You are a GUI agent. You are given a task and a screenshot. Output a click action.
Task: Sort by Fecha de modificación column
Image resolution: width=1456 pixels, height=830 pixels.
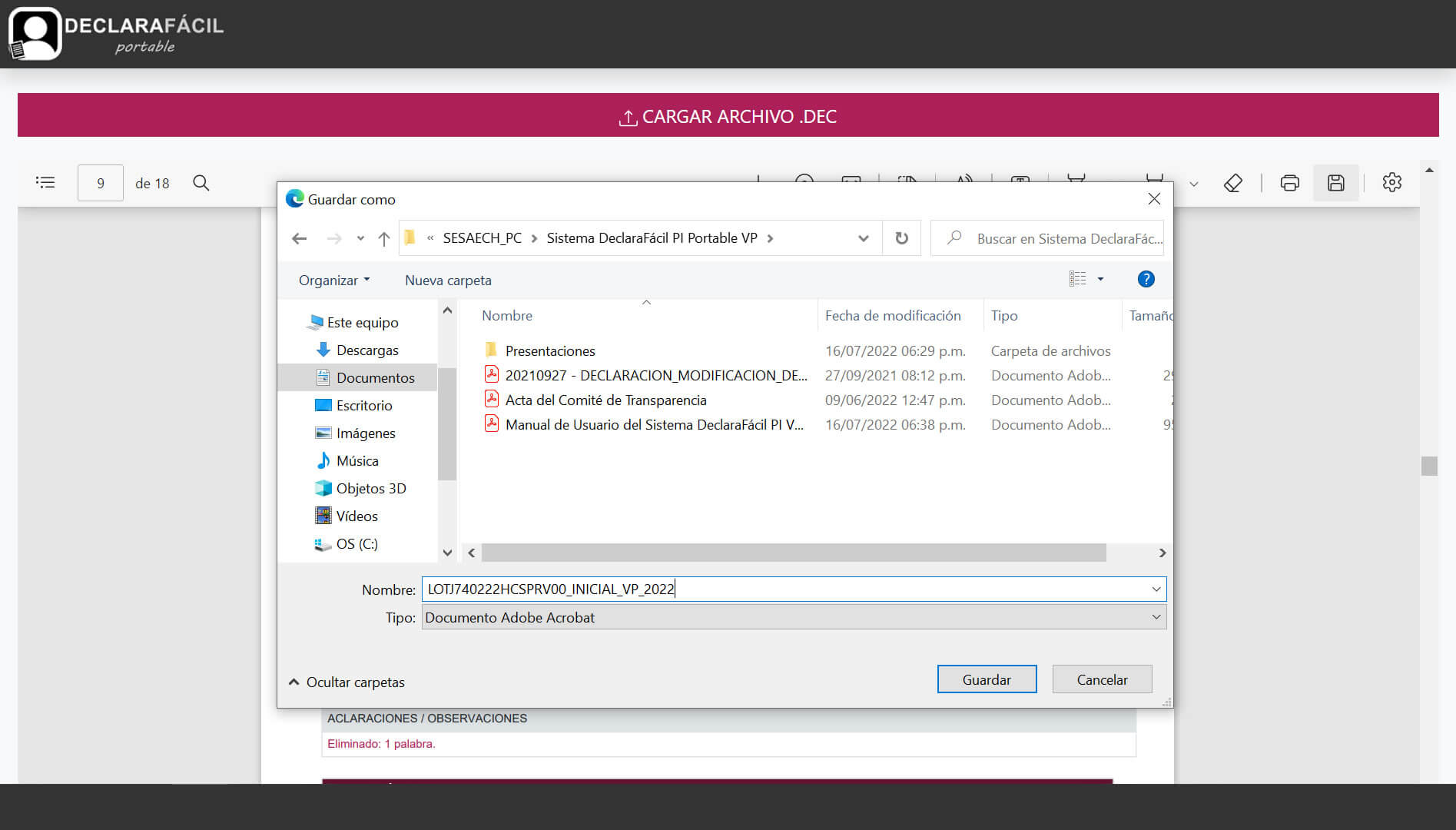pyautogui.click(x=893, y=316)
